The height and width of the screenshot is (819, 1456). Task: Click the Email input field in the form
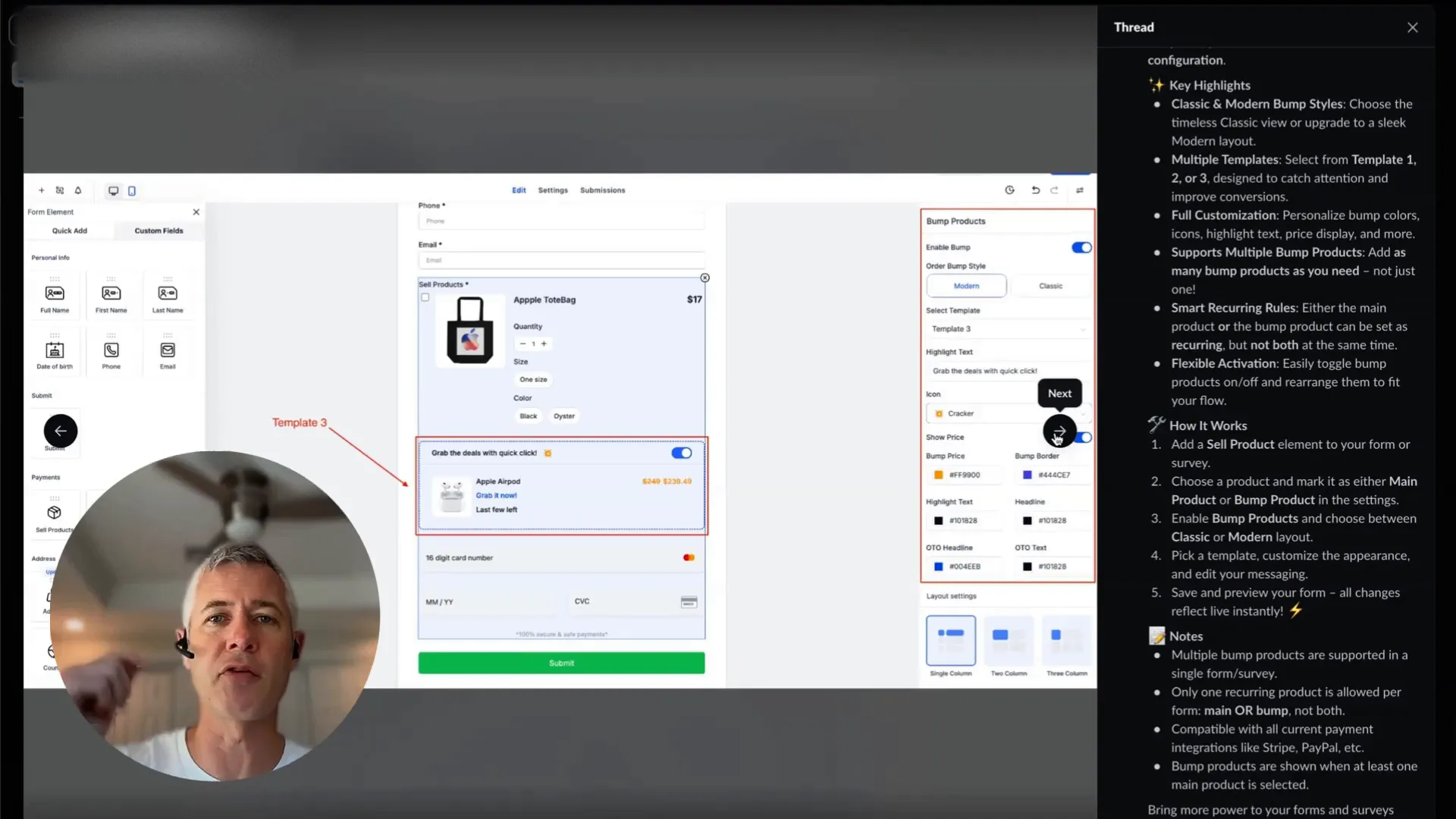[x=561, y=260]
